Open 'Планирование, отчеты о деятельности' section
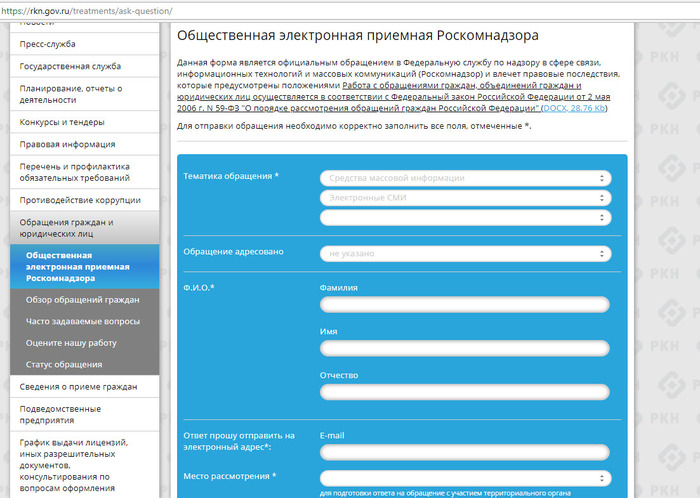 coord(70,94)
